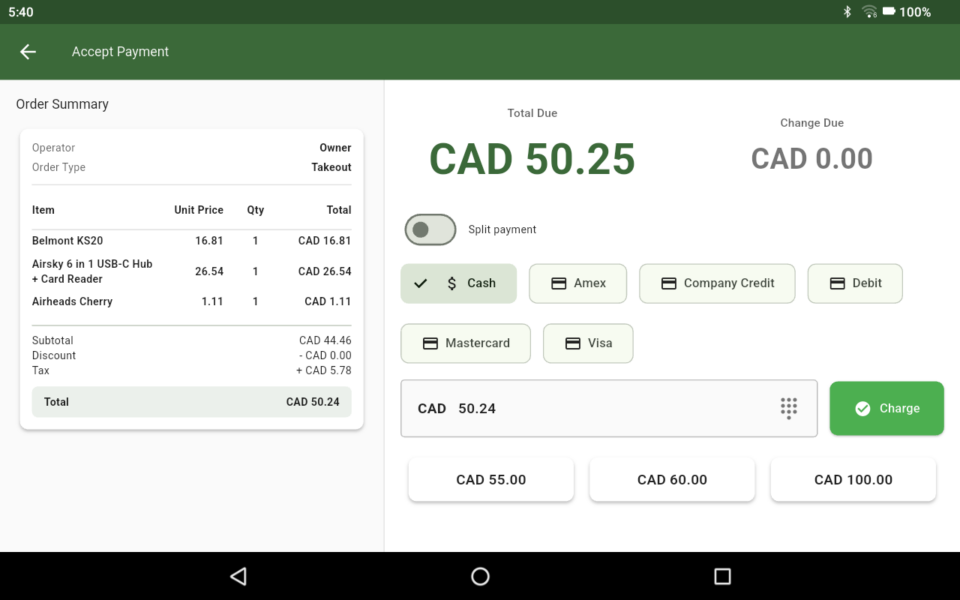Click the Order Summary heading
960x600 pixels.
point(62,104)
